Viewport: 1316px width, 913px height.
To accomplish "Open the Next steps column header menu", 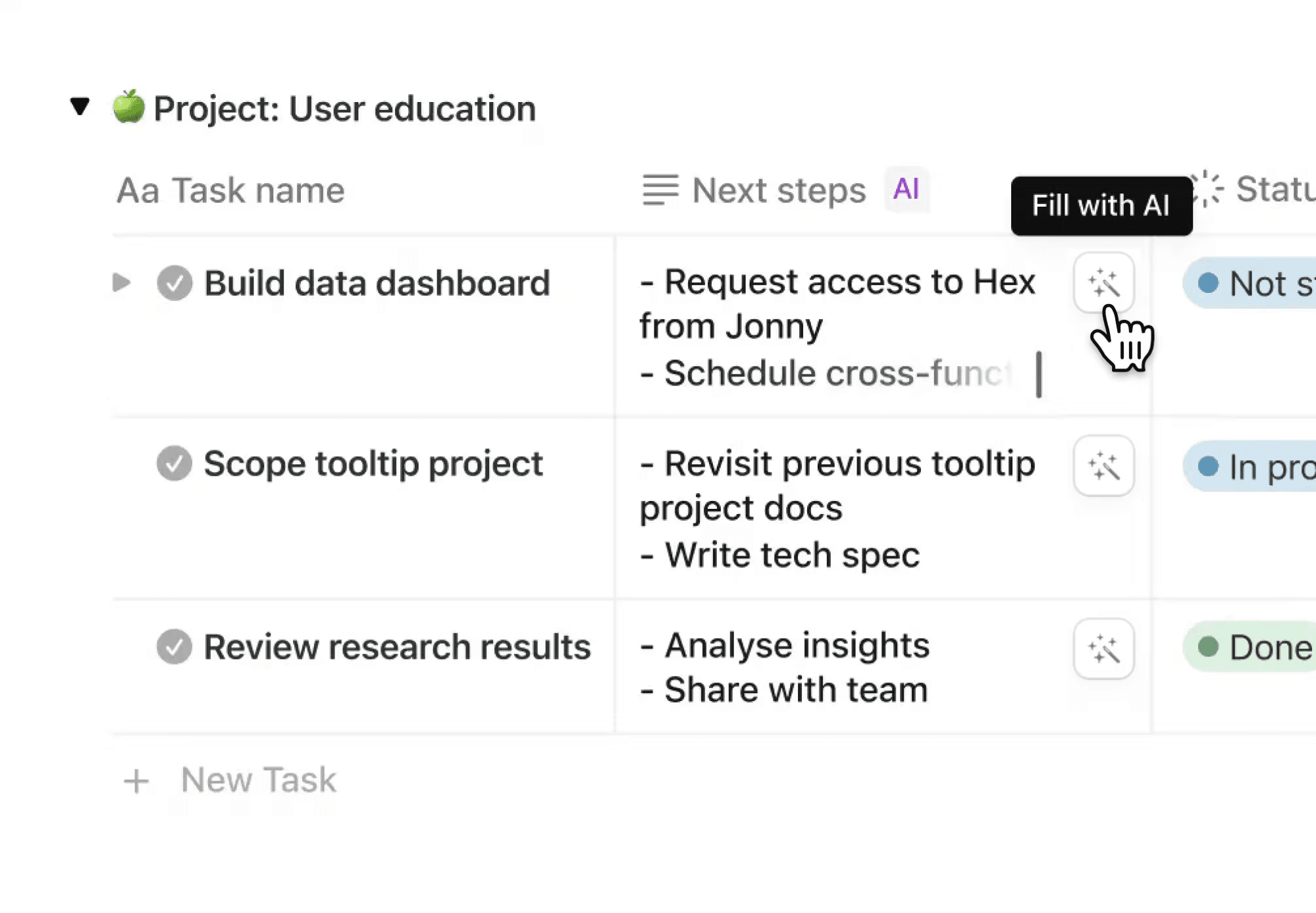I will [x=777, y=190].
